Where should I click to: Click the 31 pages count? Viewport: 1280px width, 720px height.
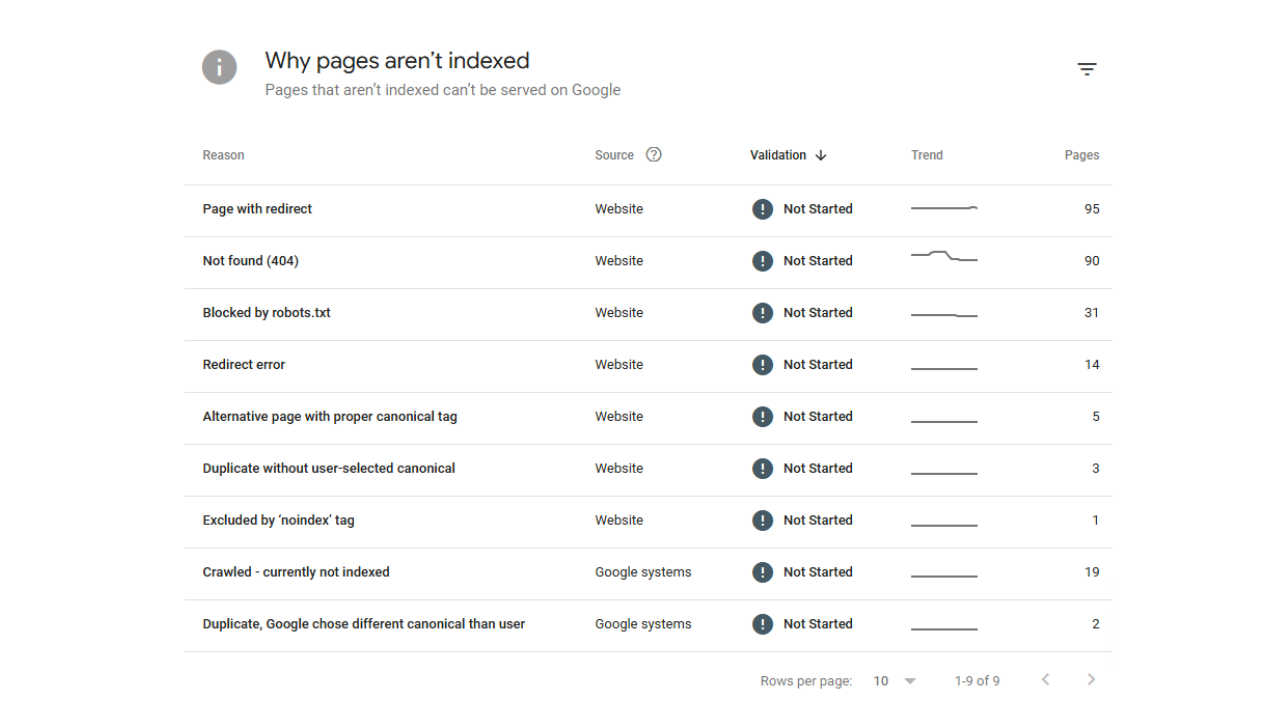pos(1092,313)
